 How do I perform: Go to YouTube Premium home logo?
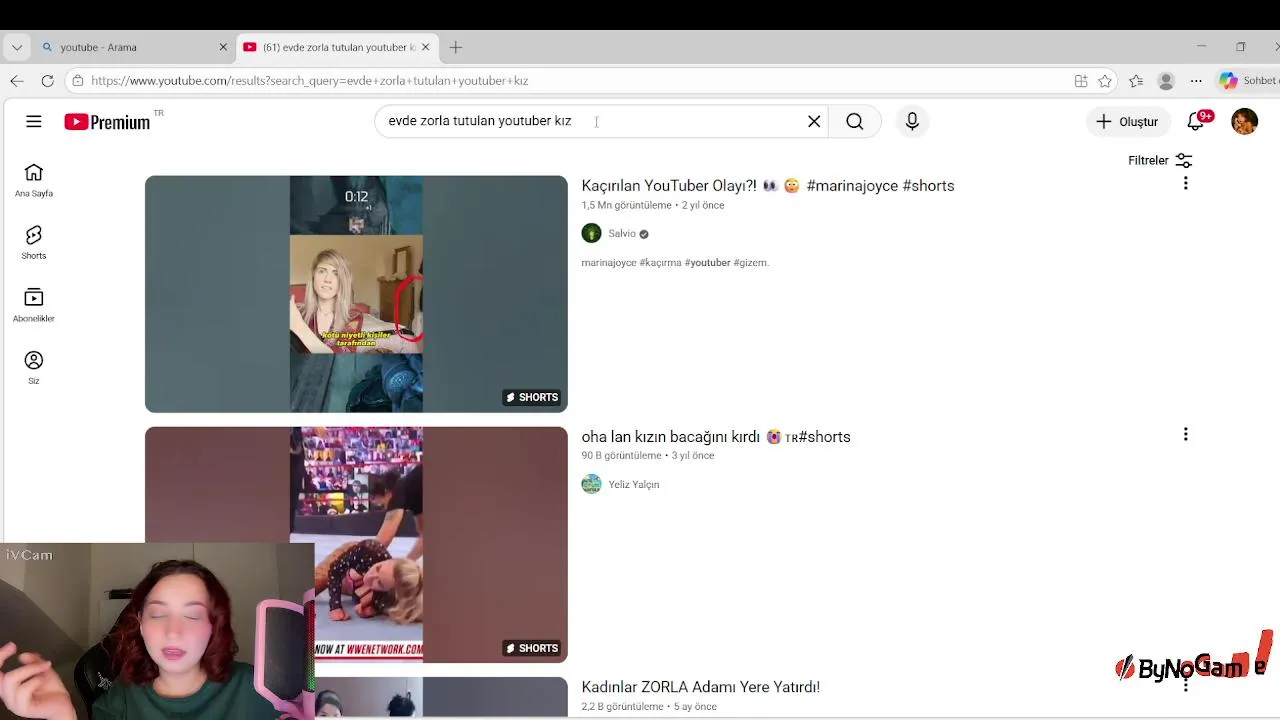[107, 122]
